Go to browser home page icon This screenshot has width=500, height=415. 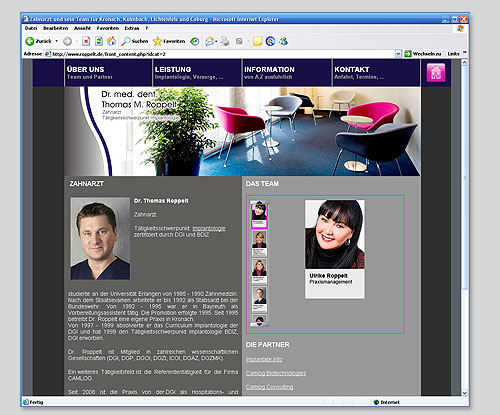(x=111, y=41)
